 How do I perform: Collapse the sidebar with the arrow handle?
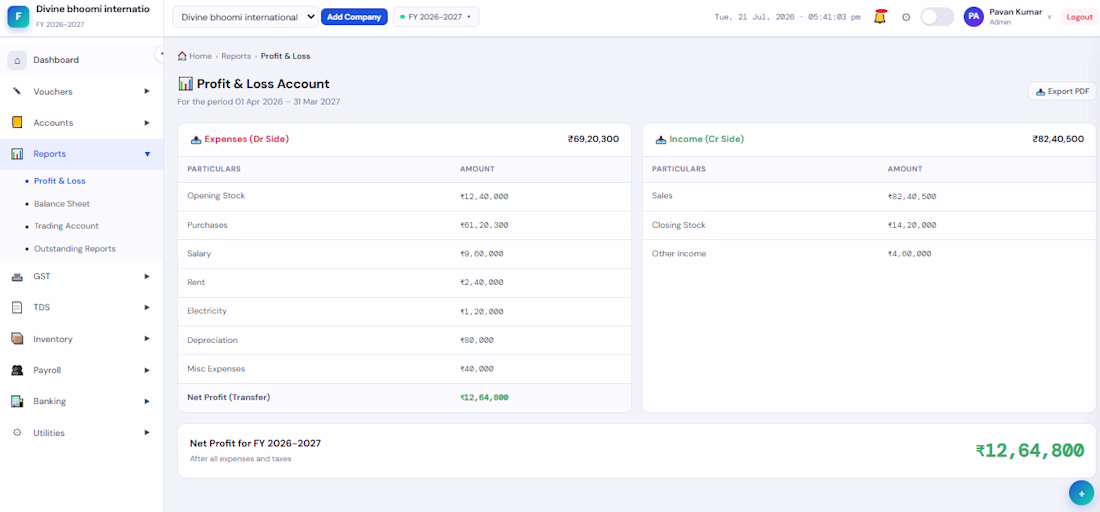pos(161,53)
